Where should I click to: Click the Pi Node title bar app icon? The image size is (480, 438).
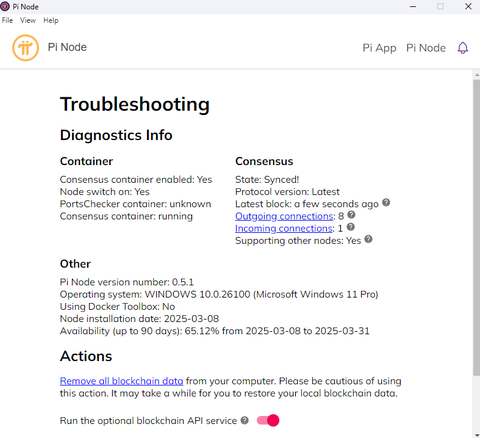click(x=5, y=6)
